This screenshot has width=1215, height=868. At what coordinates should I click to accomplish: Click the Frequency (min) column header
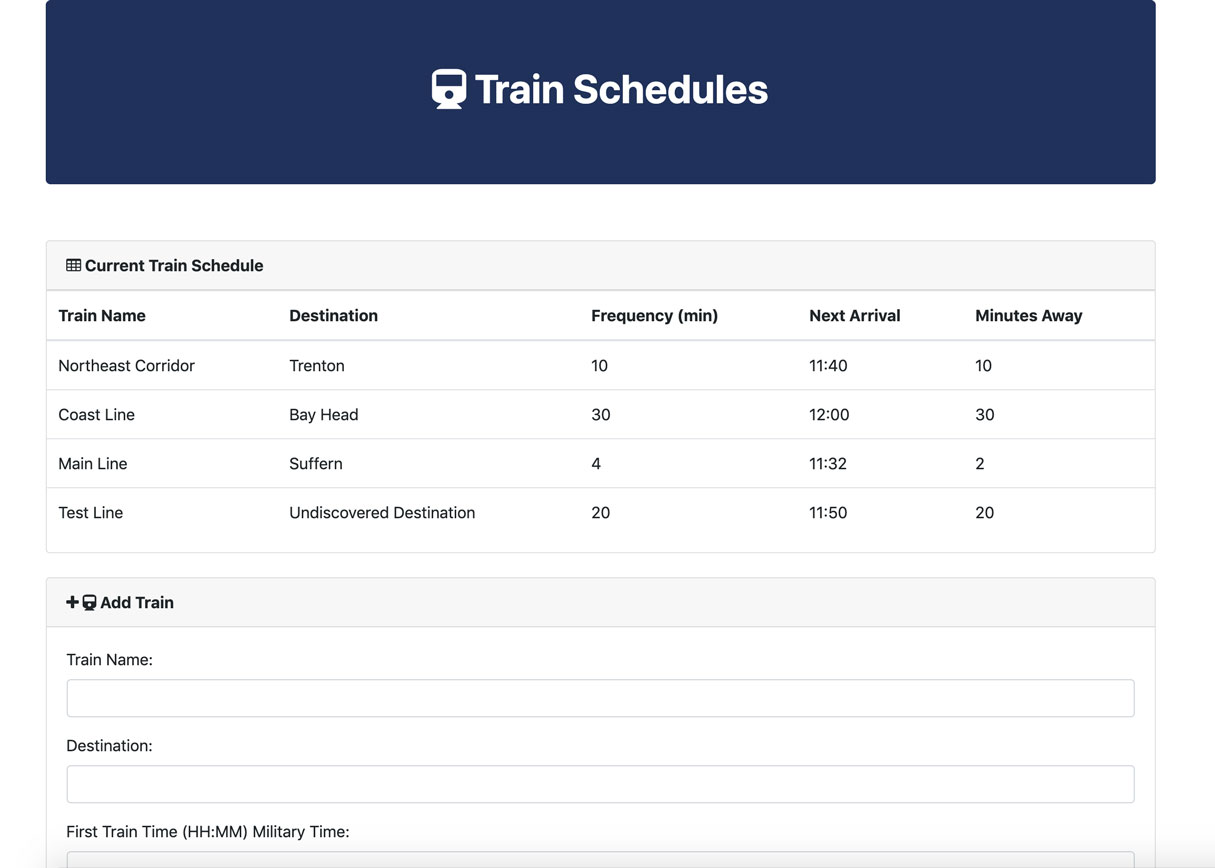[x=654, y=315]
